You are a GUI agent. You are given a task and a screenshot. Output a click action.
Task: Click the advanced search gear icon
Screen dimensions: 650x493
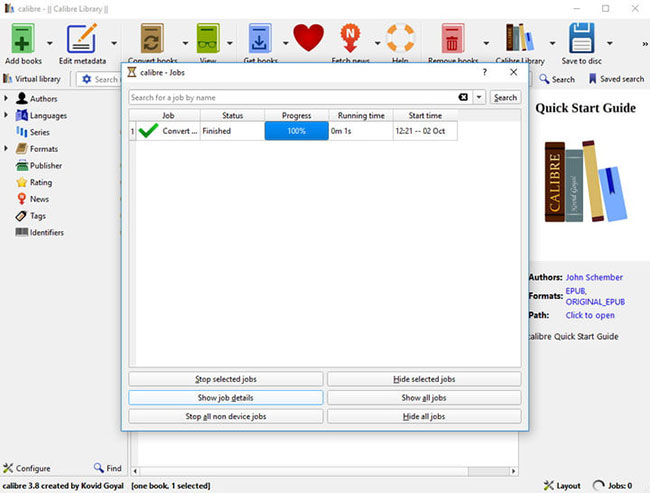[x=86, y=79]
